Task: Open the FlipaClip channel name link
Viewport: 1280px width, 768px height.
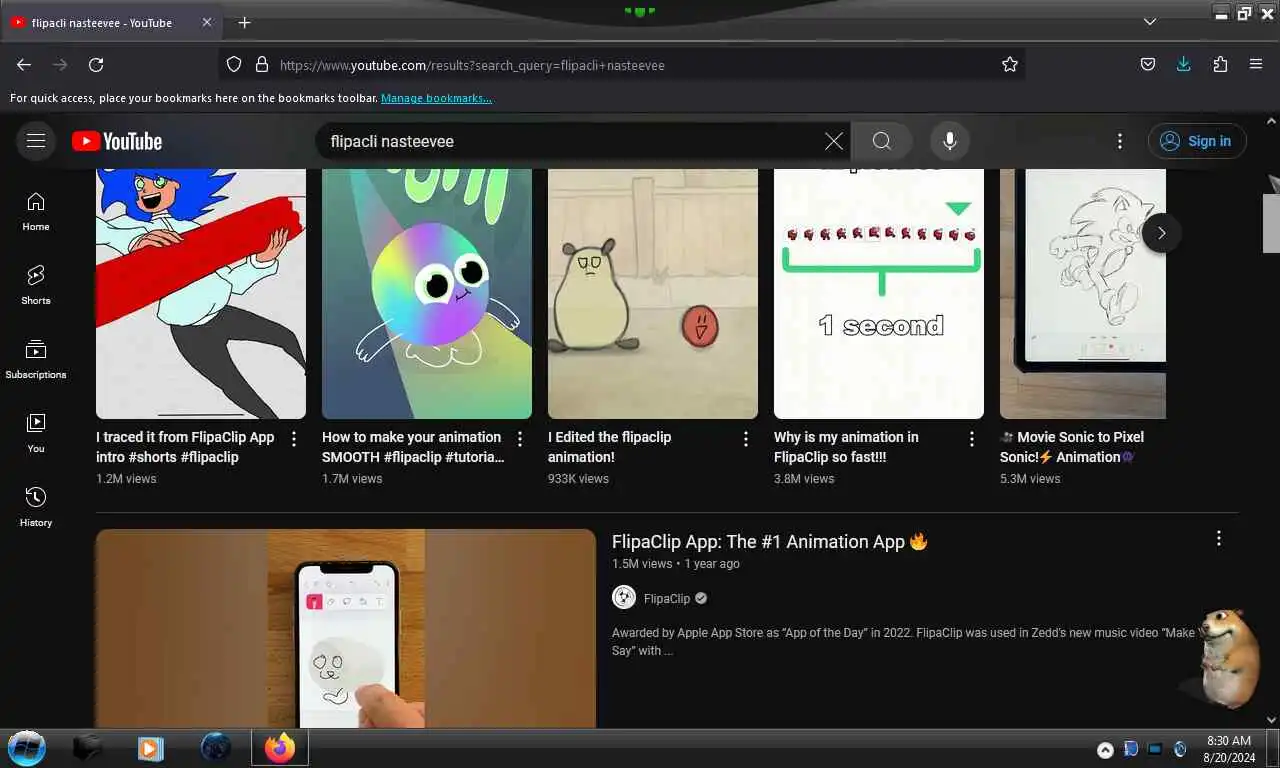Action: click(x=667, y=599)
